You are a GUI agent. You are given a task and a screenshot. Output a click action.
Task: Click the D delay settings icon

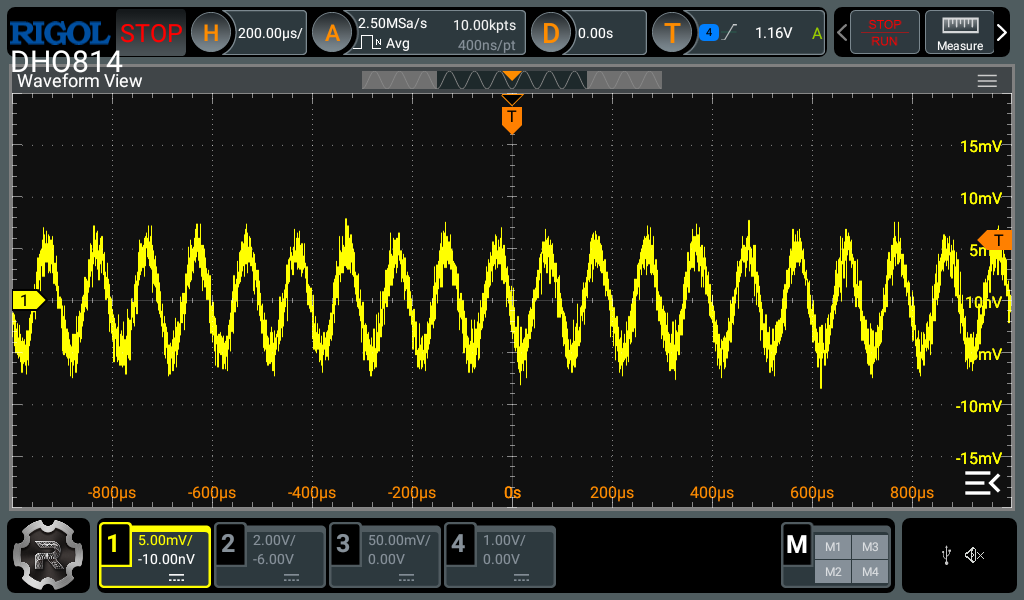(550, 33)
